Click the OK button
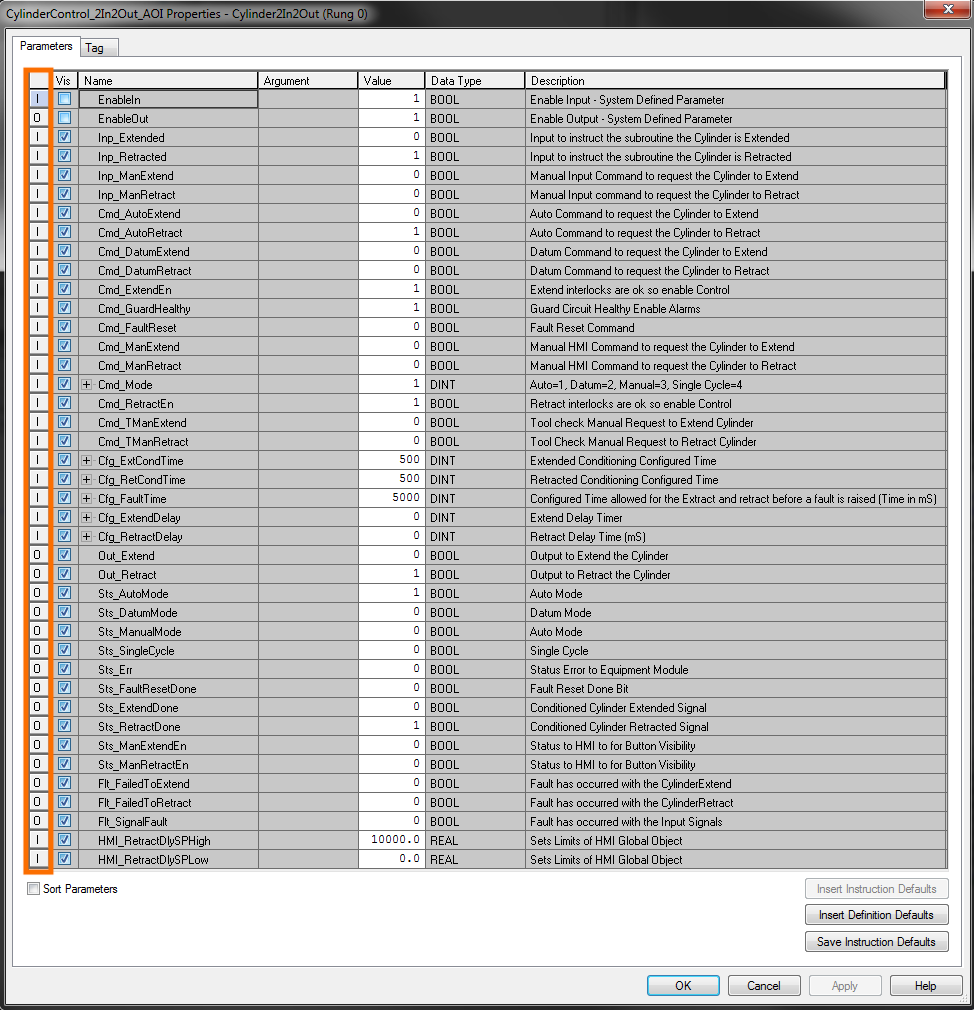Image resolution: width=974 pixels, height=1010 pixels. [x=683, y=985]
